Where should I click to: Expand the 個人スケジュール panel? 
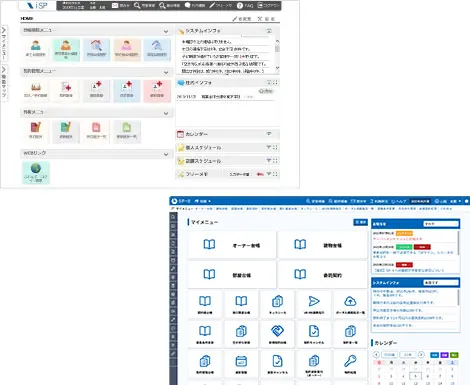(269, 147)
